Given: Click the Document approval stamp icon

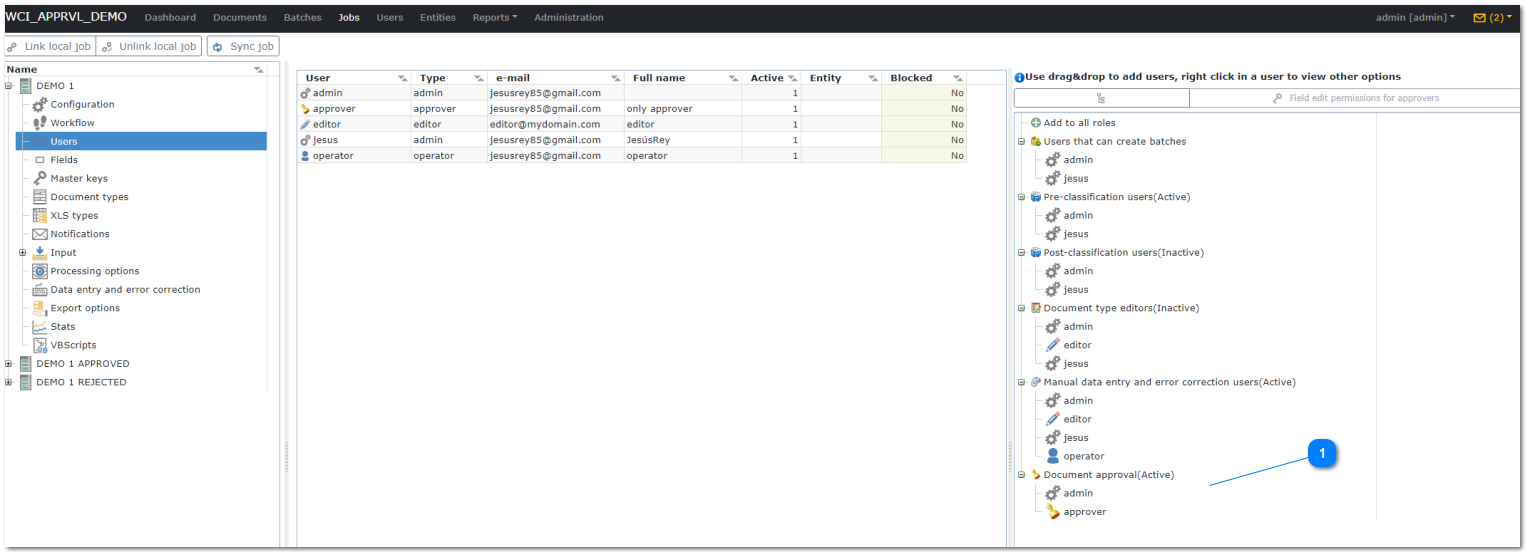Looking at the screenshot, I should click(1036, 475).
